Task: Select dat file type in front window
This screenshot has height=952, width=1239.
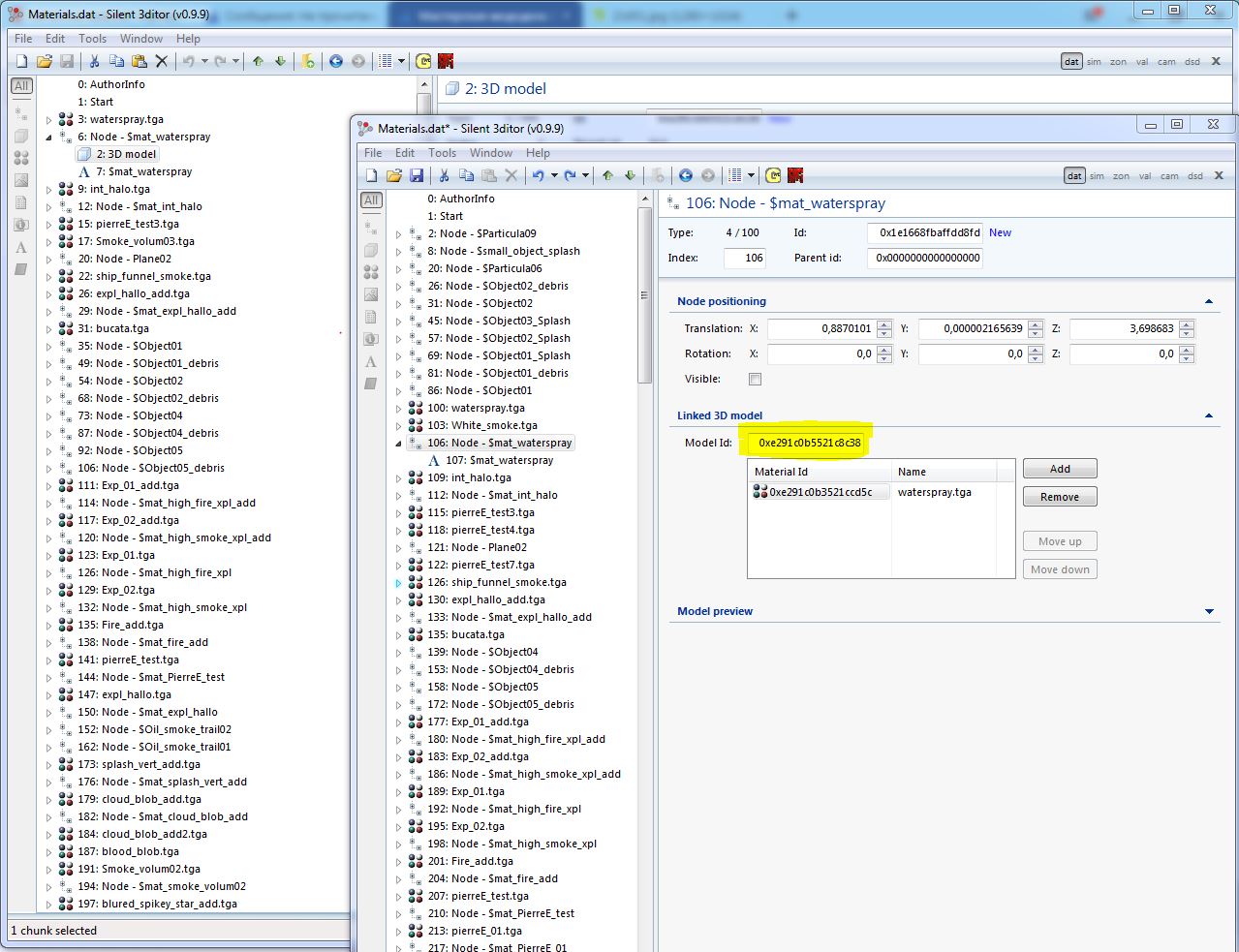Action: tap(1074, 176)
